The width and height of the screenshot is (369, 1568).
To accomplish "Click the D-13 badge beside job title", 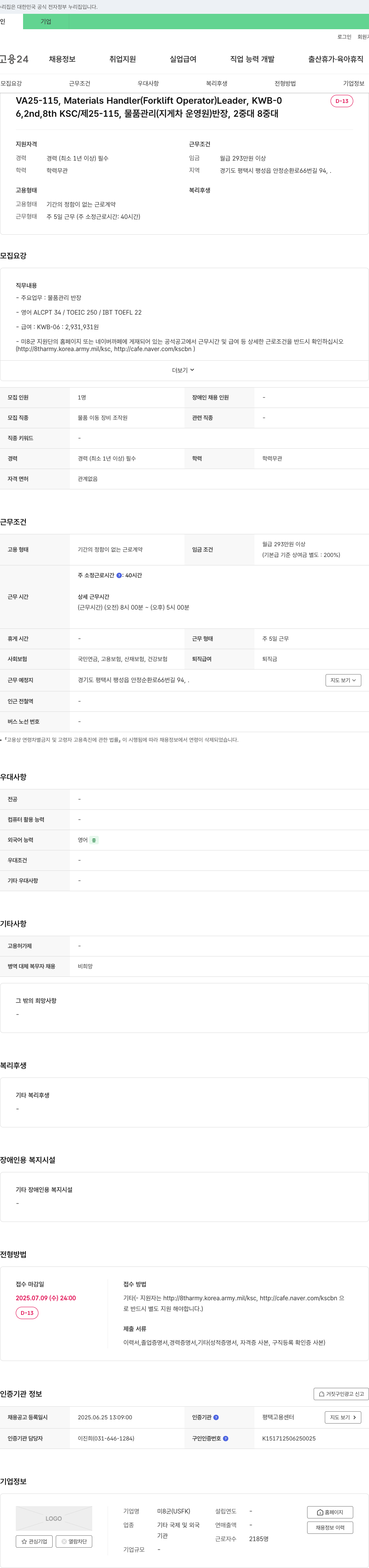I will tap(342, 101).
